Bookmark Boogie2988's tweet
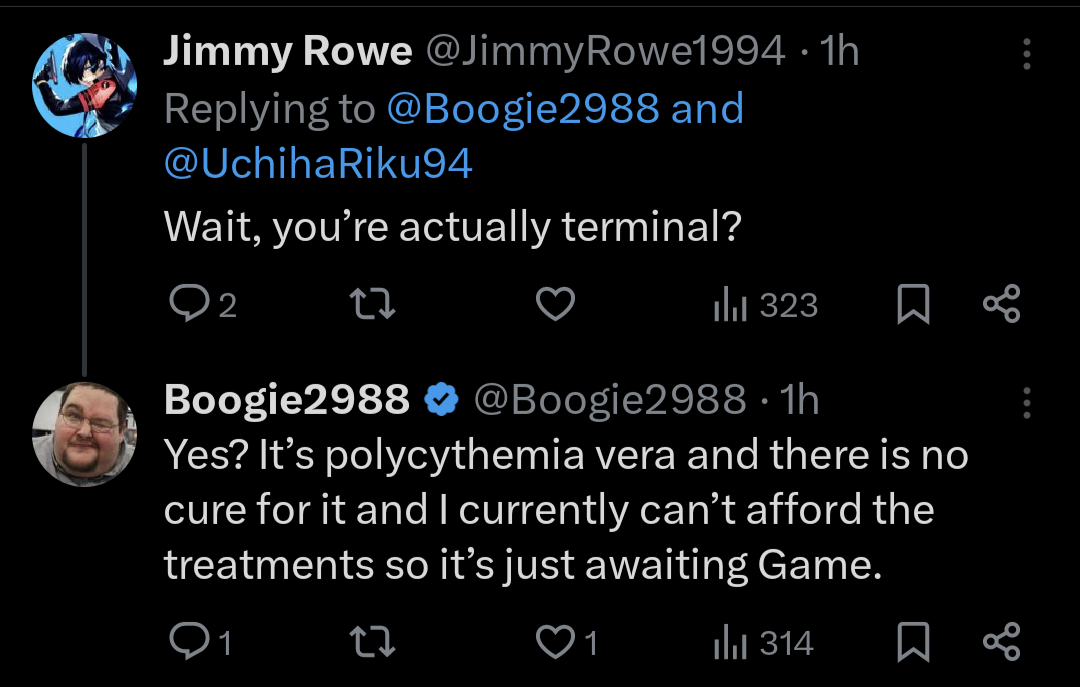The width and height of the screenshot is (1080, 687). click(913, 642)
